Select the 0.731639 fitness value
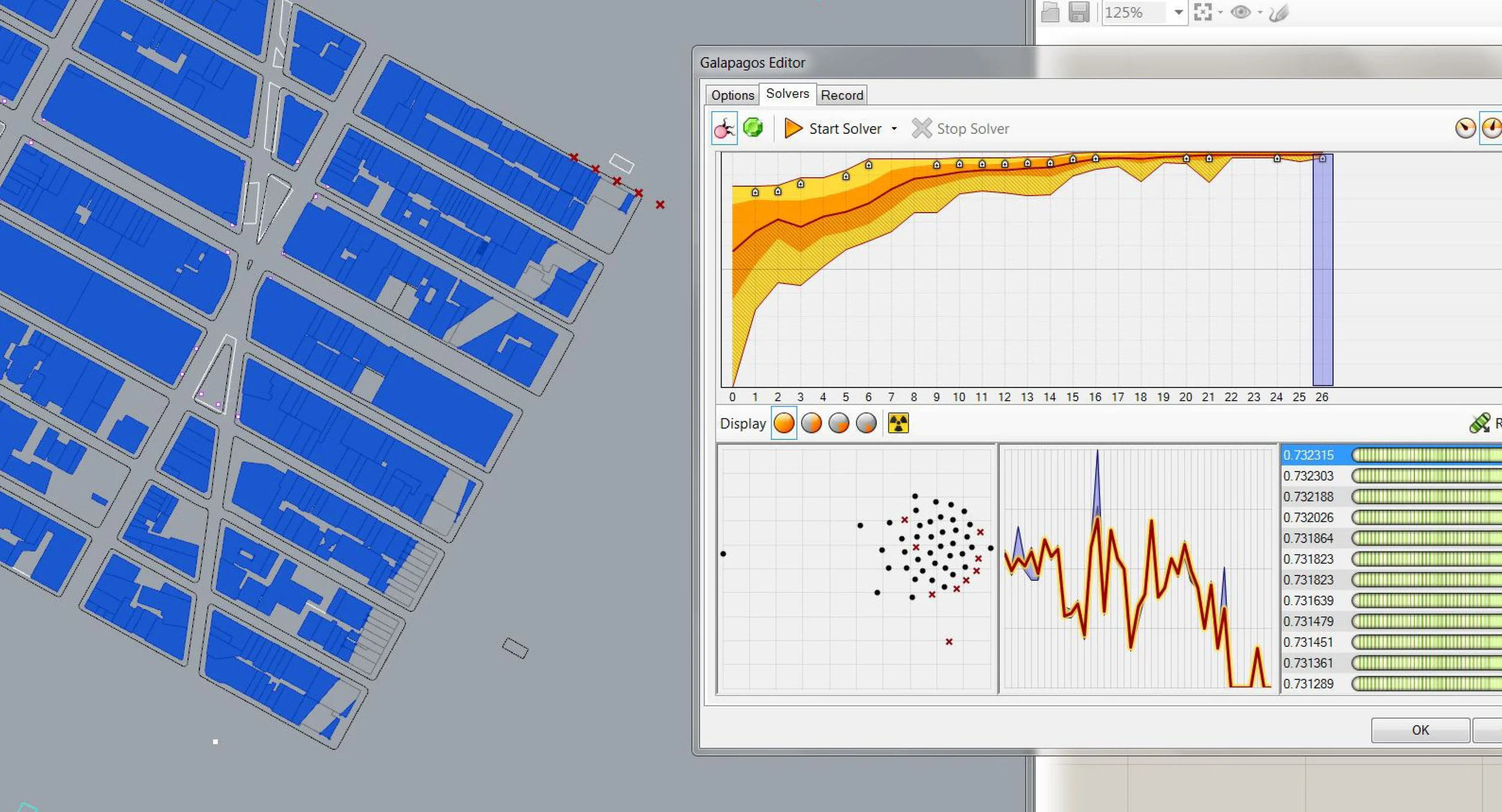The image size is (1502, 812). click(1309, 601)
